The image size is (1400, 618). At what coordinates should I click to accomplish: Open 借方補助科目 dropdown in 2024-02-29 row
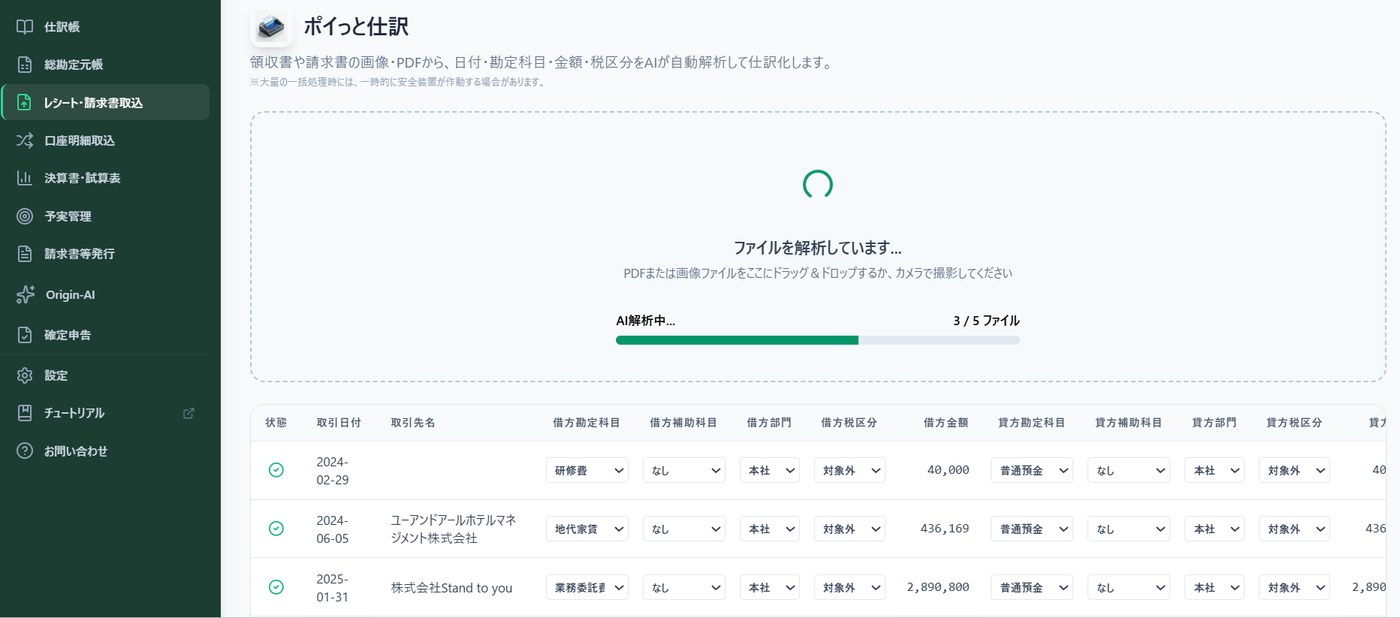pyautogui.click(x=684, y=470)
